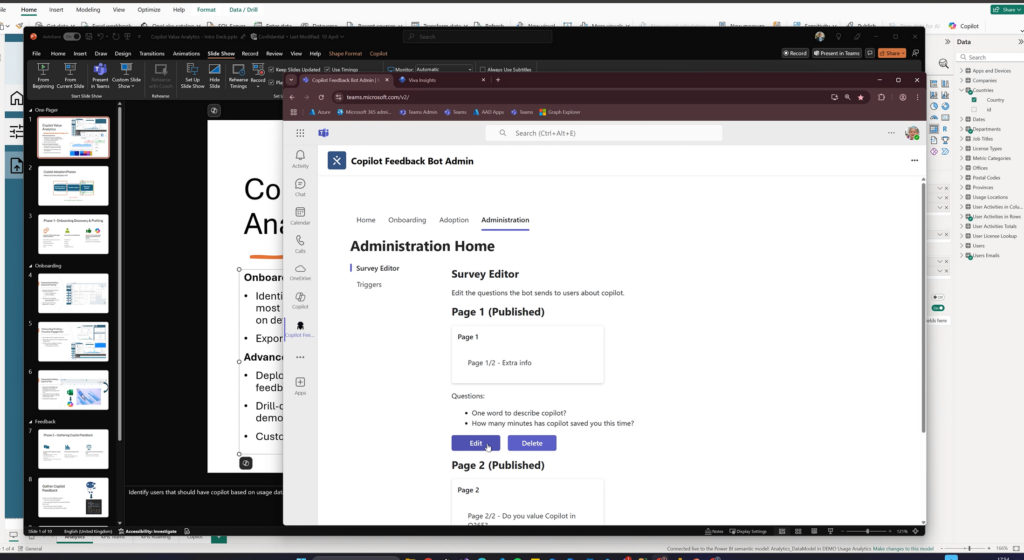
Task: Click the PowerPoint Share button
Action: tap(891, 54)
